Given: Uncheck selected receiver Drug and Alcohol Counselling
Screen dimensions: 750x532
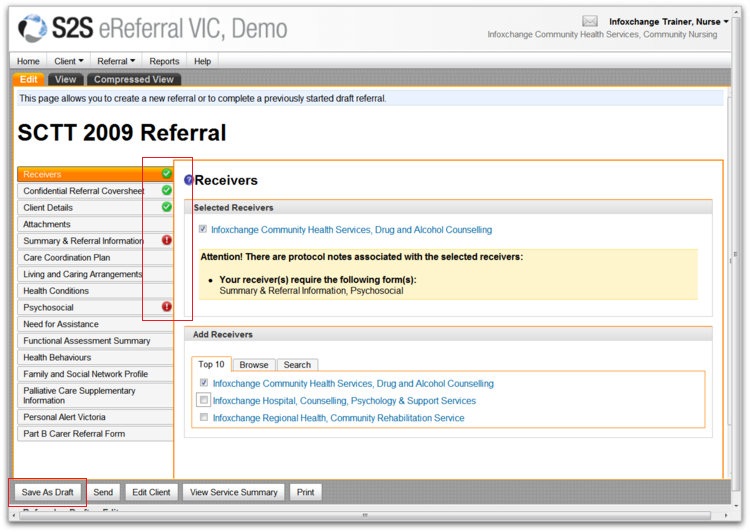Looking at the screenshot, I should [x=203, y=229].
